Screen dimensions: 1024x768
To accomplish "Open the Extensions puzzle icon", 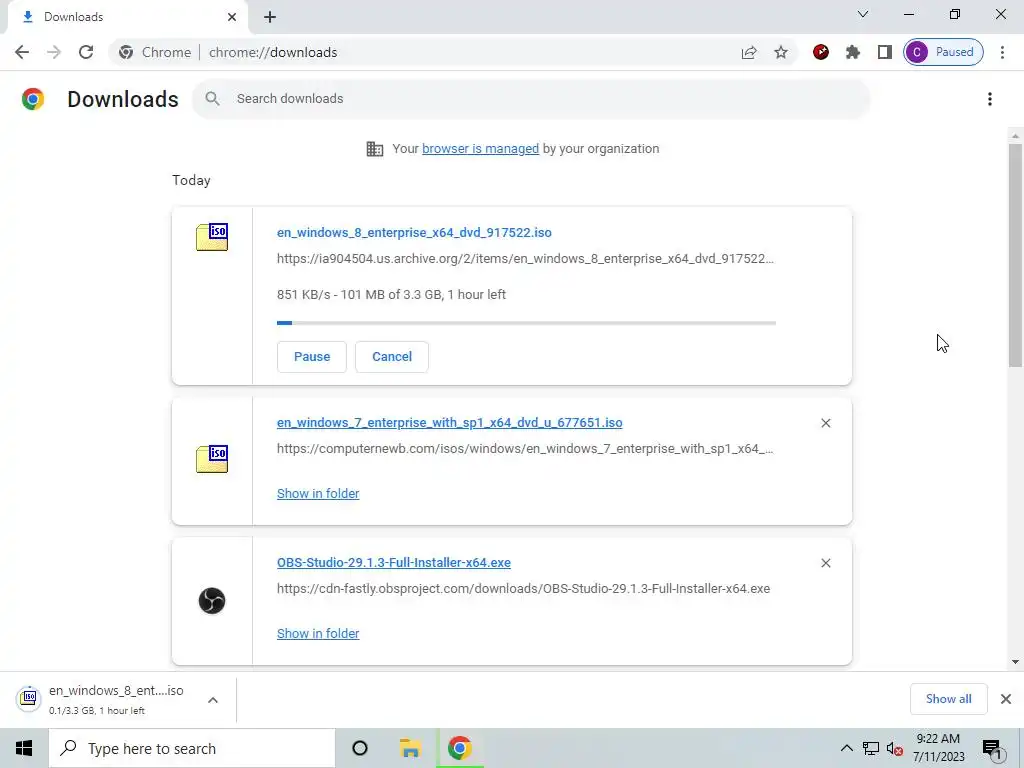I will pyautogui.click(x=853, y=52).
